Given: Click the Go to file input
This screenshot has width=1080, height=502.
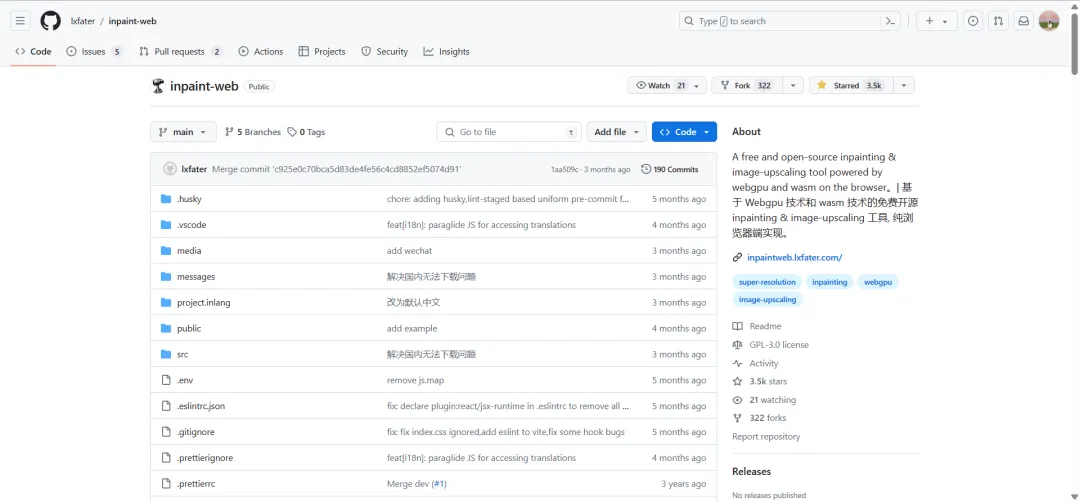Looking at the screenshot, I should point(509,132).
